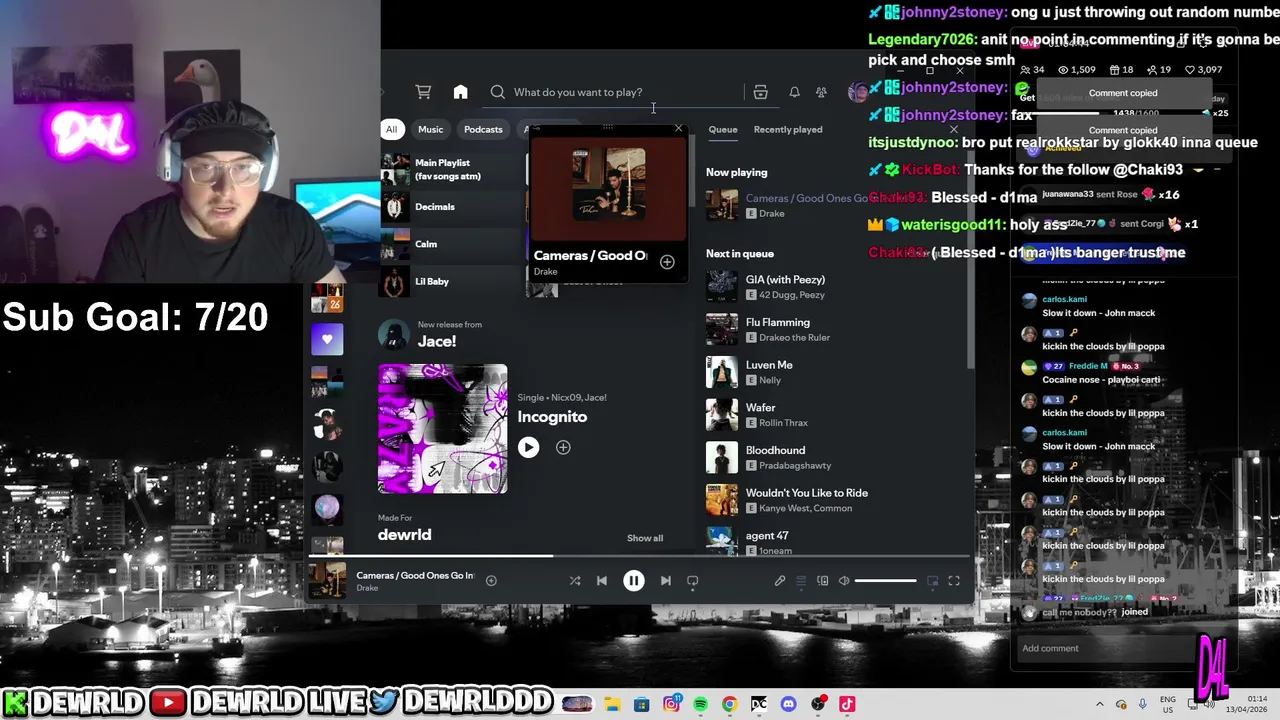Viewport: 1280px width, 720px height.
Task: Close the mini album popup with X
Action: click(x=678, y=128)
